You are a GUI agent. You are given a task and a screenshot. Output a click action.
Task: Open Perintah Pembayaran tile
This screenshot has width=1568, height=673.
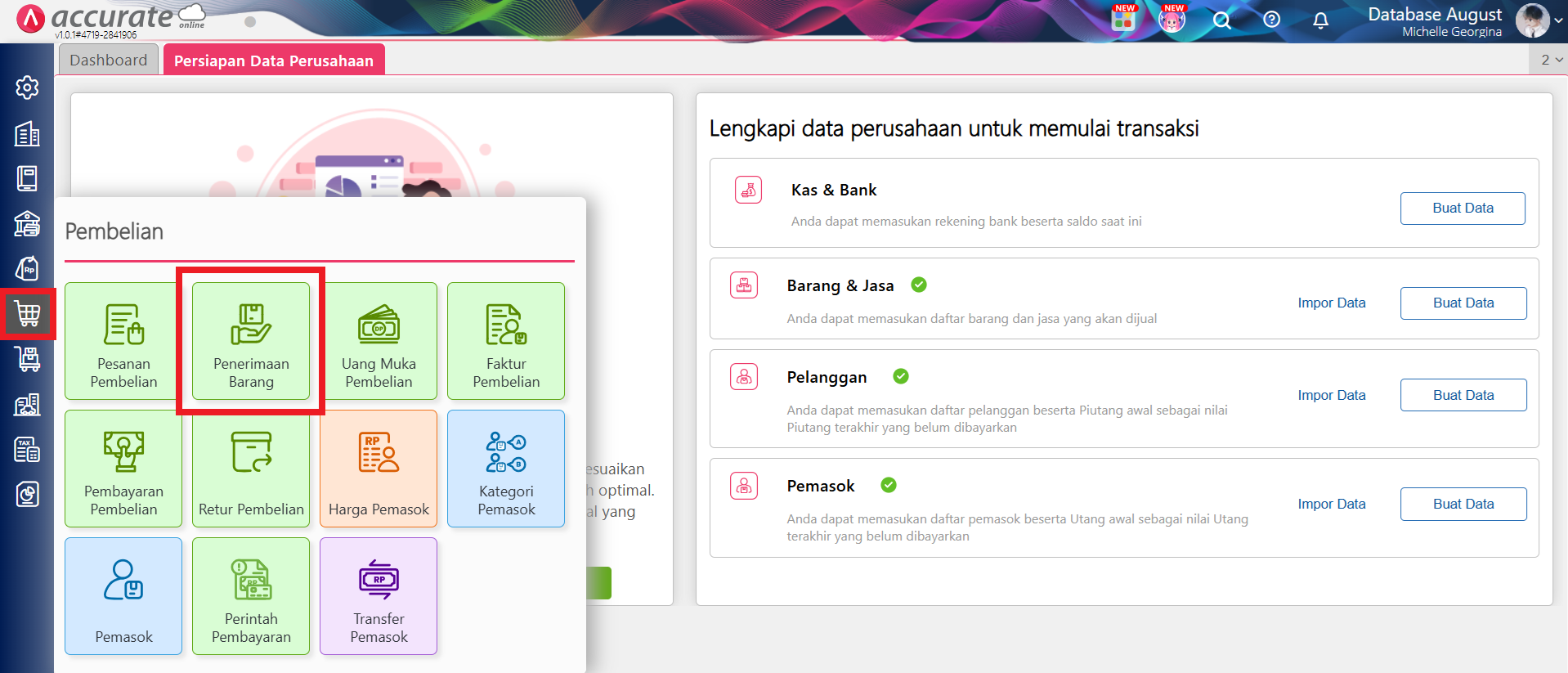coord(251,596)
